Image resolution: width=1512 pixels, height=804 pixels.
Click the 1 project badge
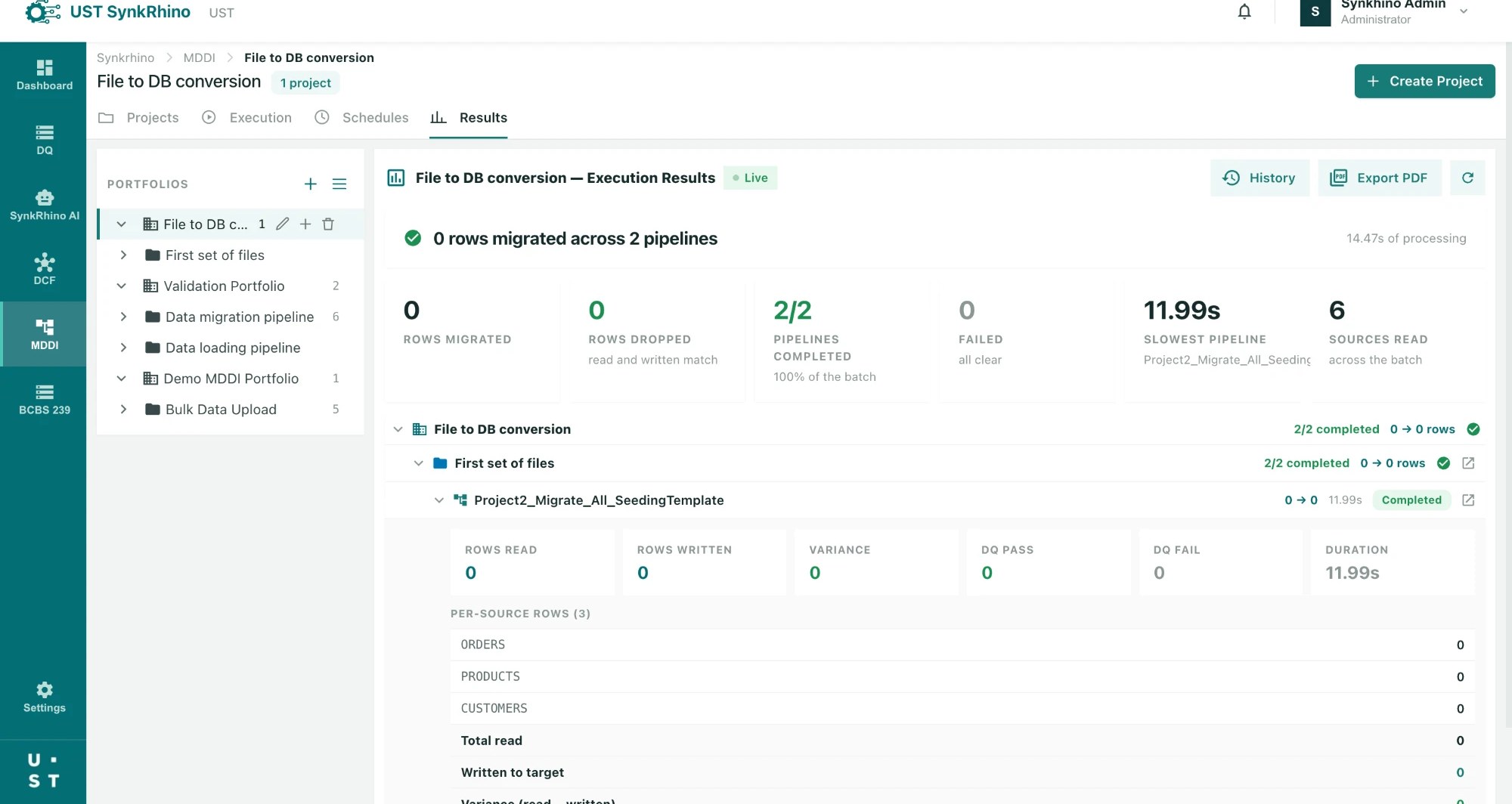(x=305, y=83)
